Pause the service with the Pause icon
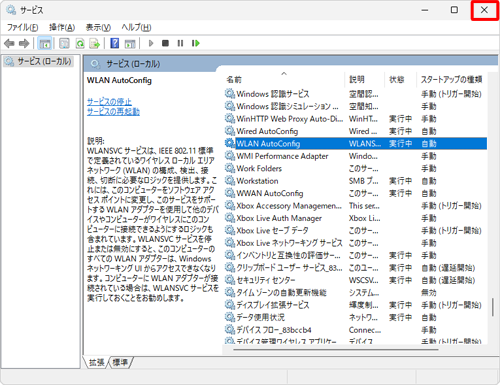 click(x=180, y=43)
